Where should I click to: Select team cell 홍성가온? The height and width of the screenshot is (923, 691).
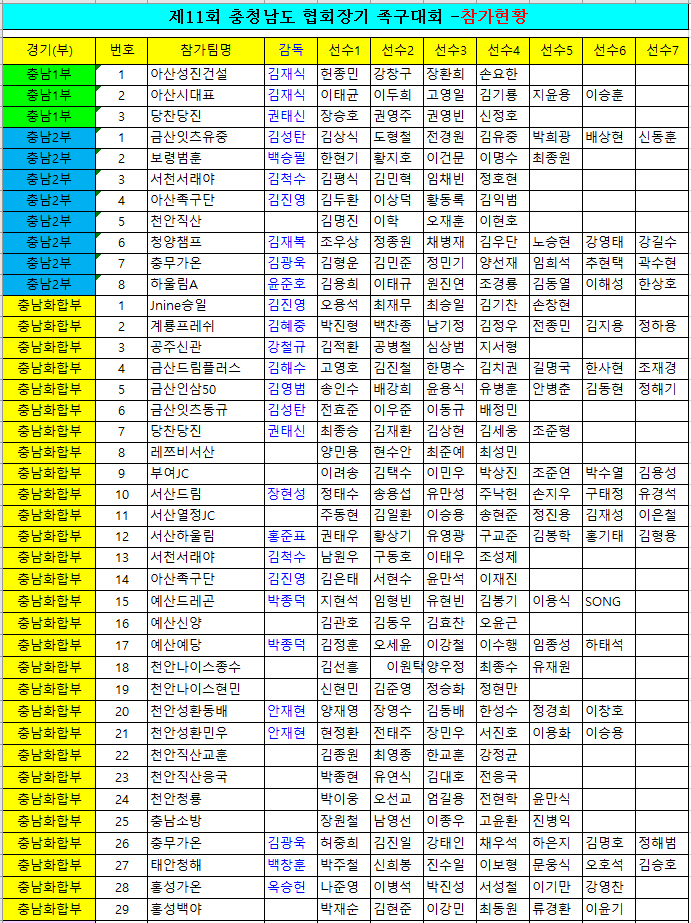pyautogui.click(x=206, y=887)
